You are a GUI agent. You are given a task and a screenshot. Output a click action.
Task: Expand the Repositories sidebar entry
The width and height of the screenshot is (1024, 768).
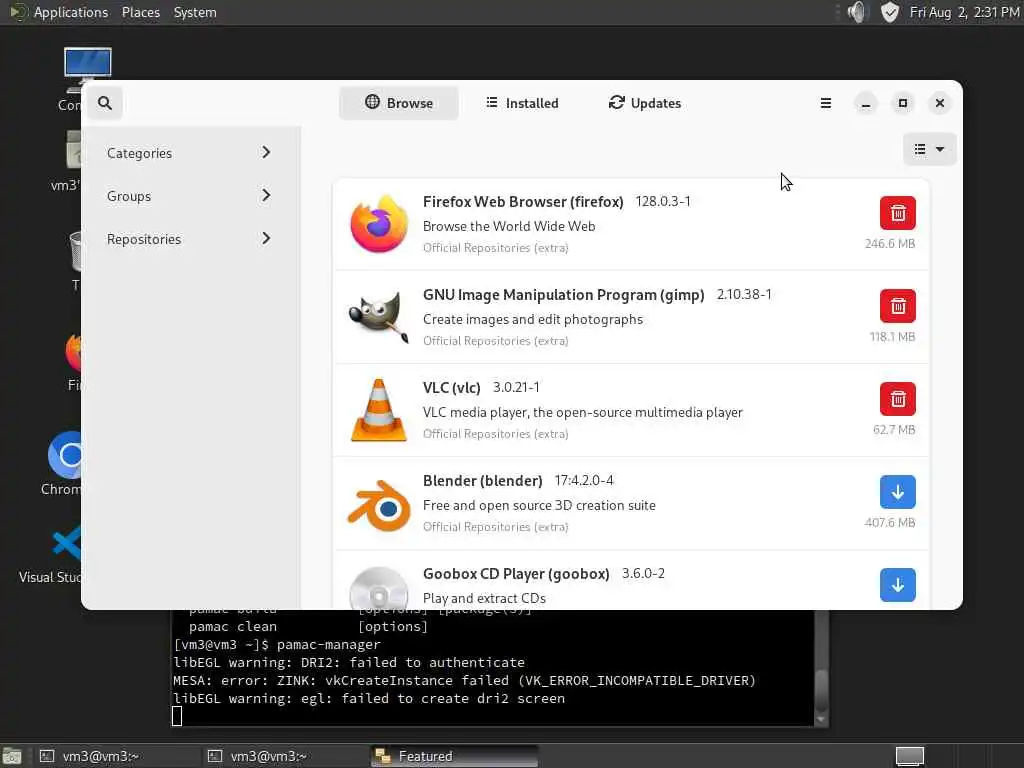pyautogui.click(x=189, y=239)
